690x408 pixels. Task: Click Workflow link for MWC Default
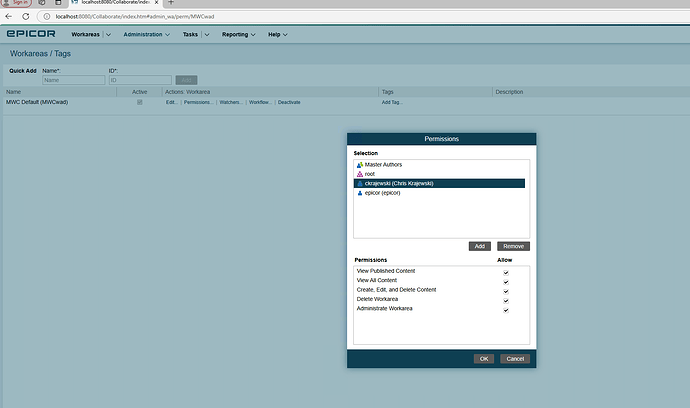click(260, 102)
